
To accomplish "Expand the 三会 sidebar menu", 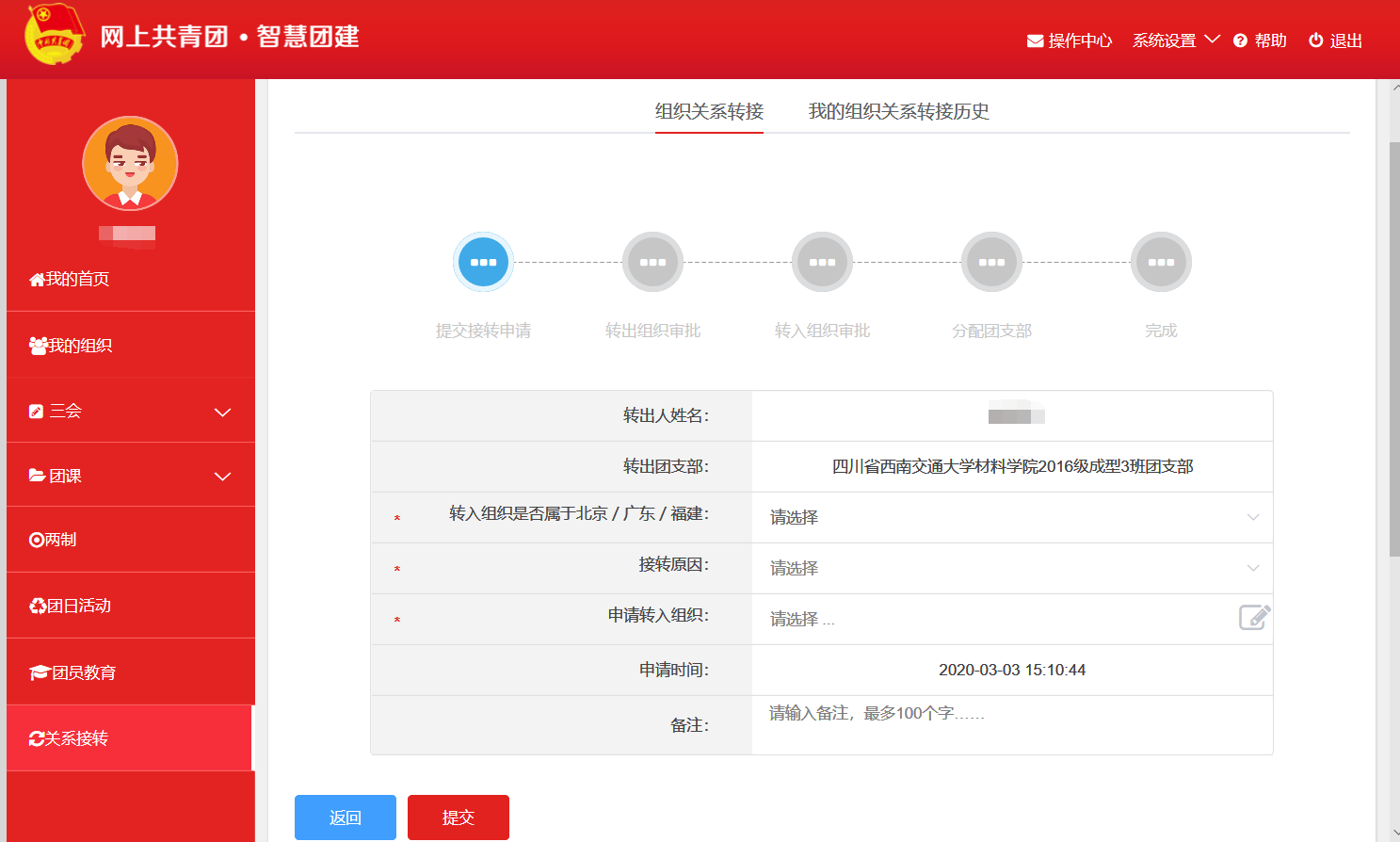I will [x=130, y=412].
